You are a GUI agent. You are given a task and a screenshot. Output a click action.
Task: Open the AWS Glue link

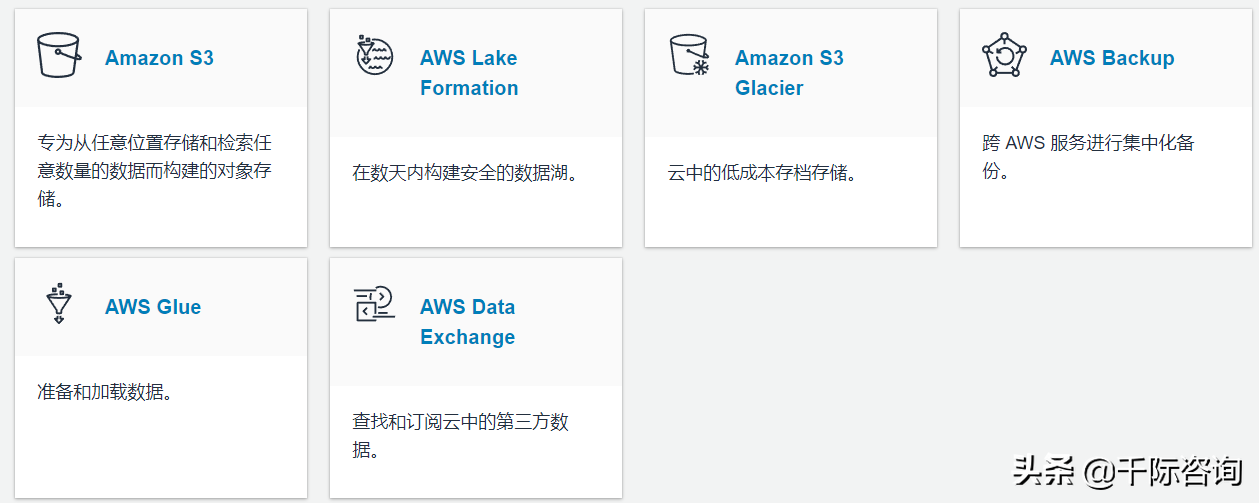click(153, 307)
